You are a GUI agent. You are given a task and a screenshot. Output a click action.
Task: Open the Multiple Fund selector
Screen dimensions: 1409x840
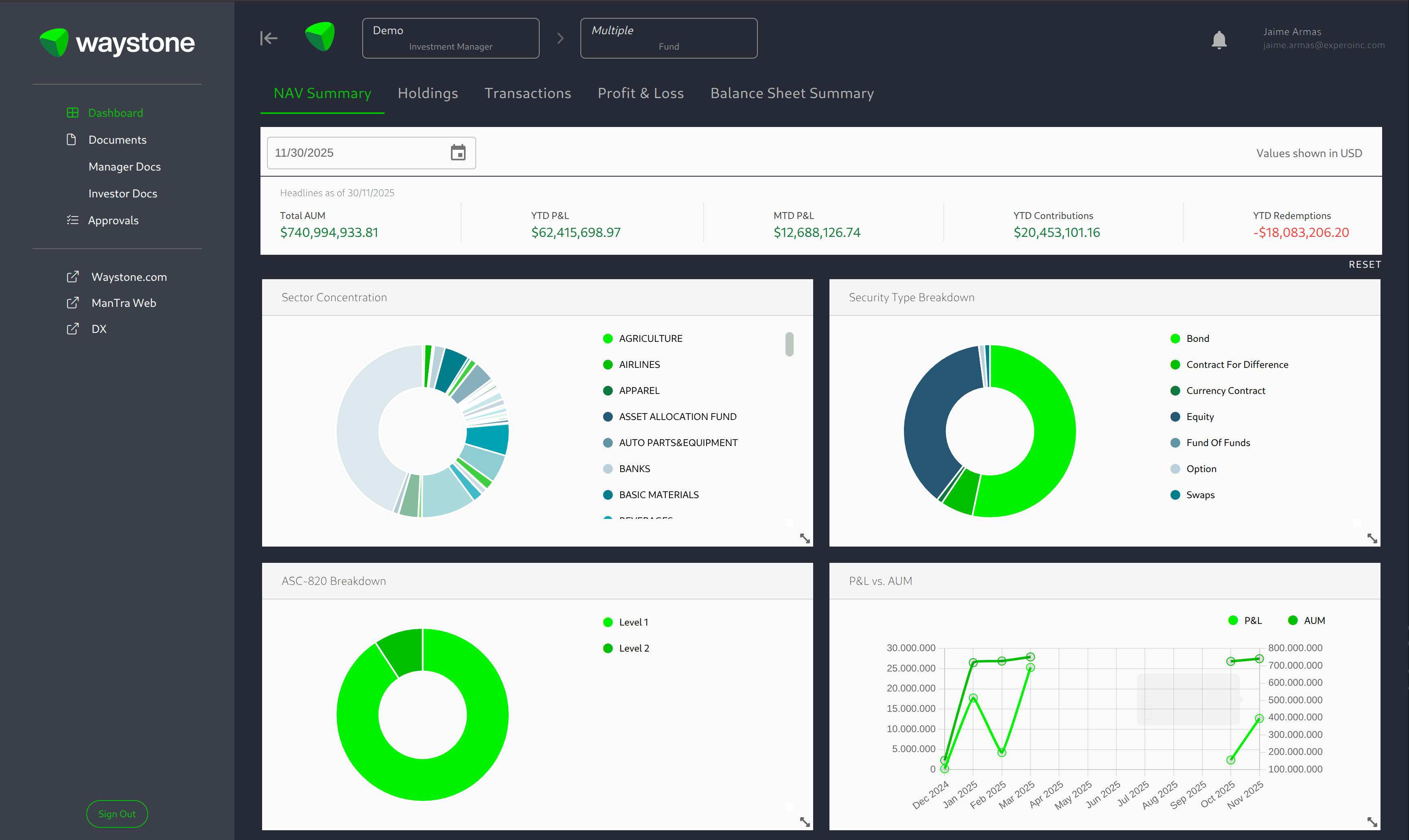[668, 38]
